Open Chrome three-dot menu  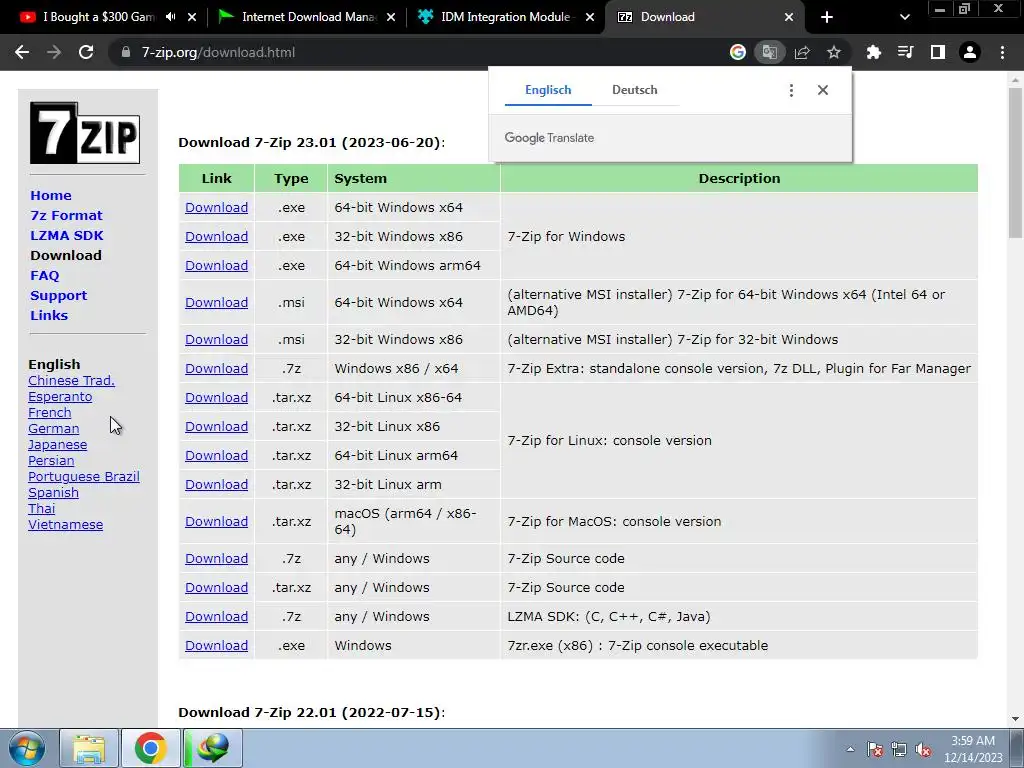point(1002,52)
